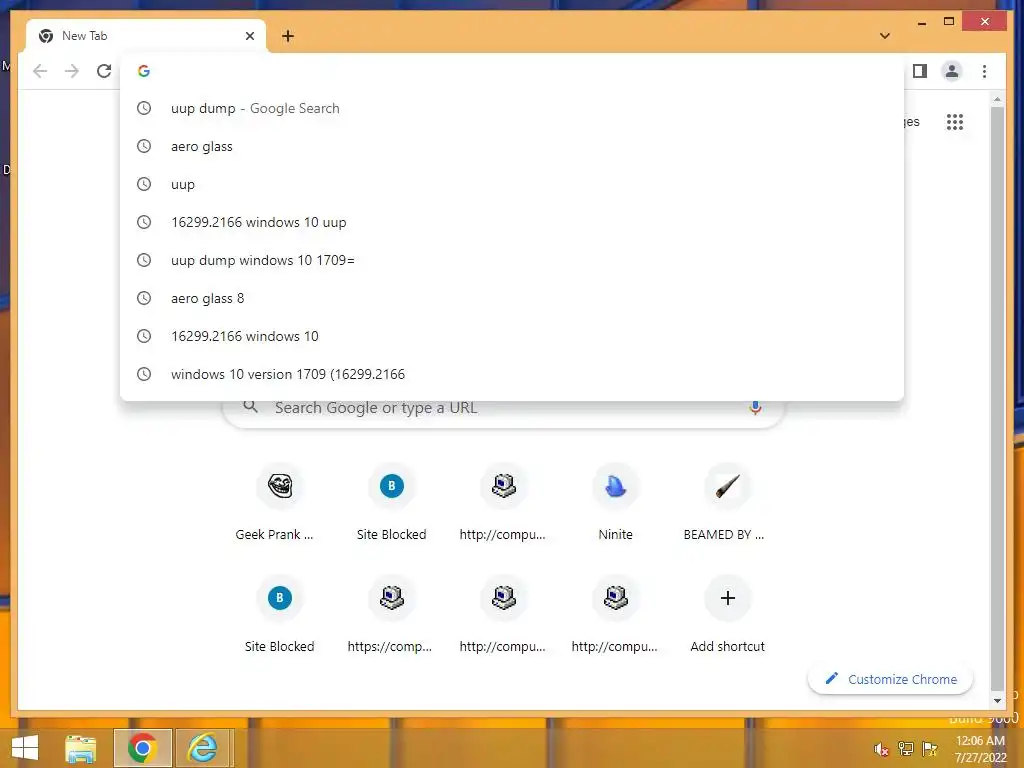Choose 'windows 10 version 1709 (16299.2166' suggestion

pyautogui.click(x=512, y=374)
